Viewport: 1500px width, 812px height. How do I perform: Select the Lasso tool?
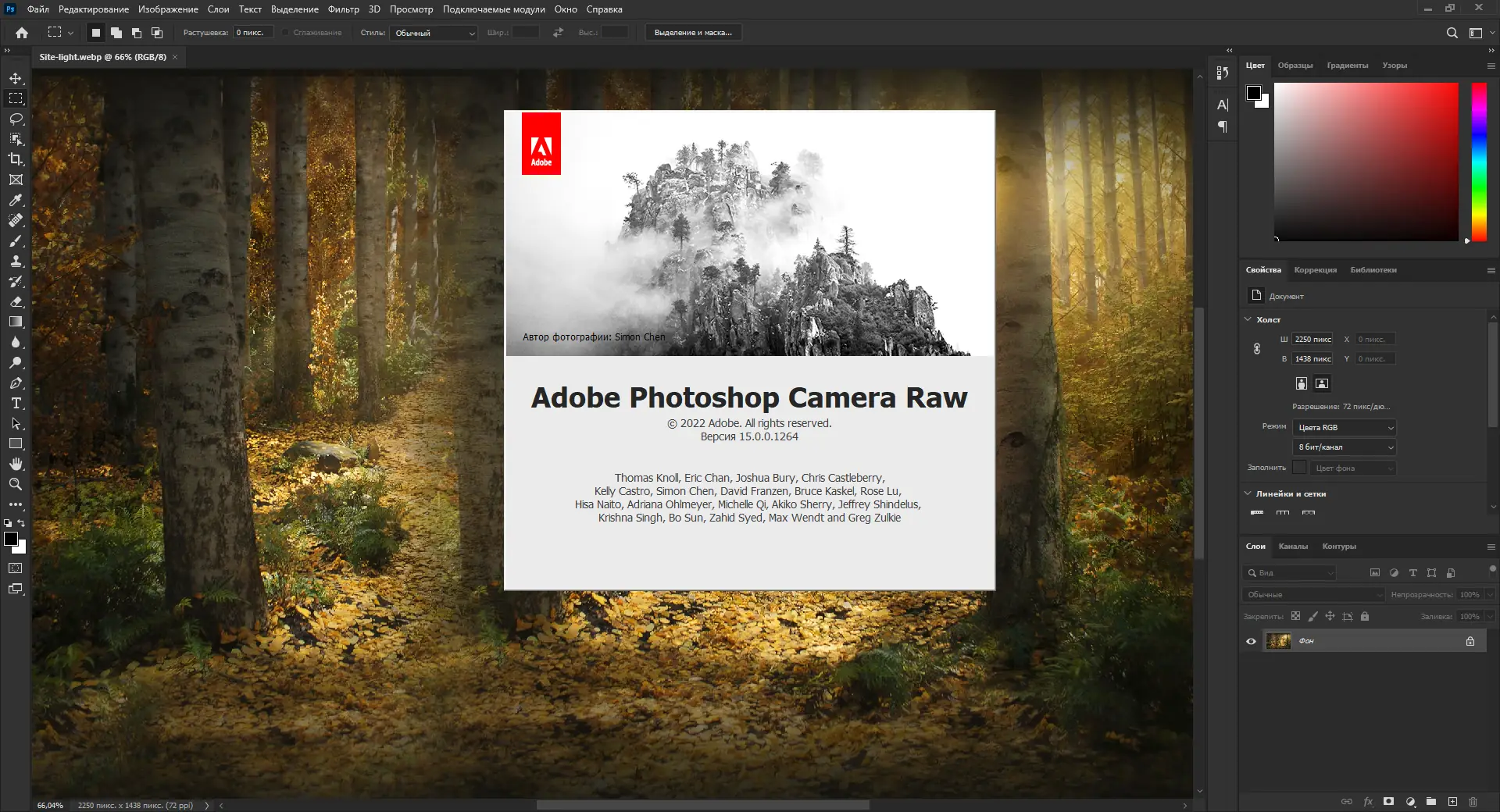coord(16,119)
